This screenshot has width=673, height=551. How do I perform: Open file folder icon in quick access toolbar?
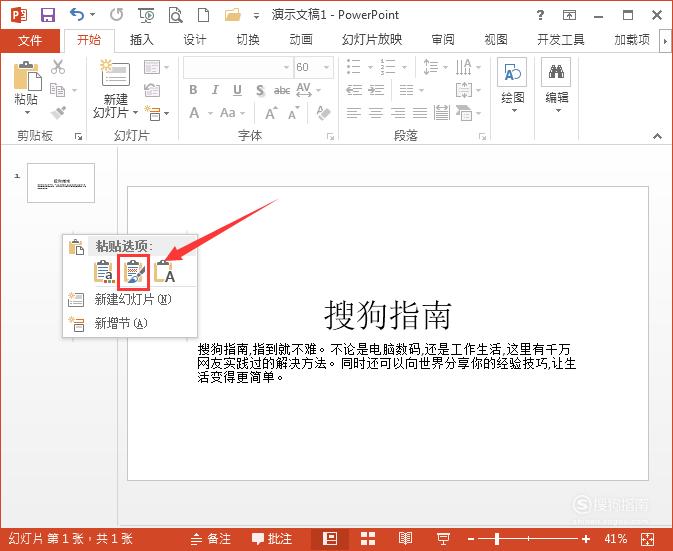click(x=233, y=15)
